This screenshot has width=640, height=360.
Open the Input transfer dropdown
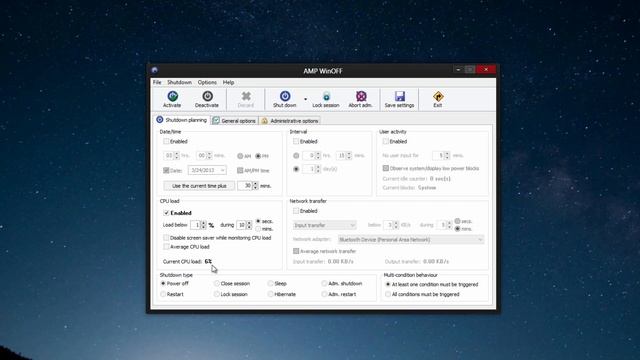324,225
